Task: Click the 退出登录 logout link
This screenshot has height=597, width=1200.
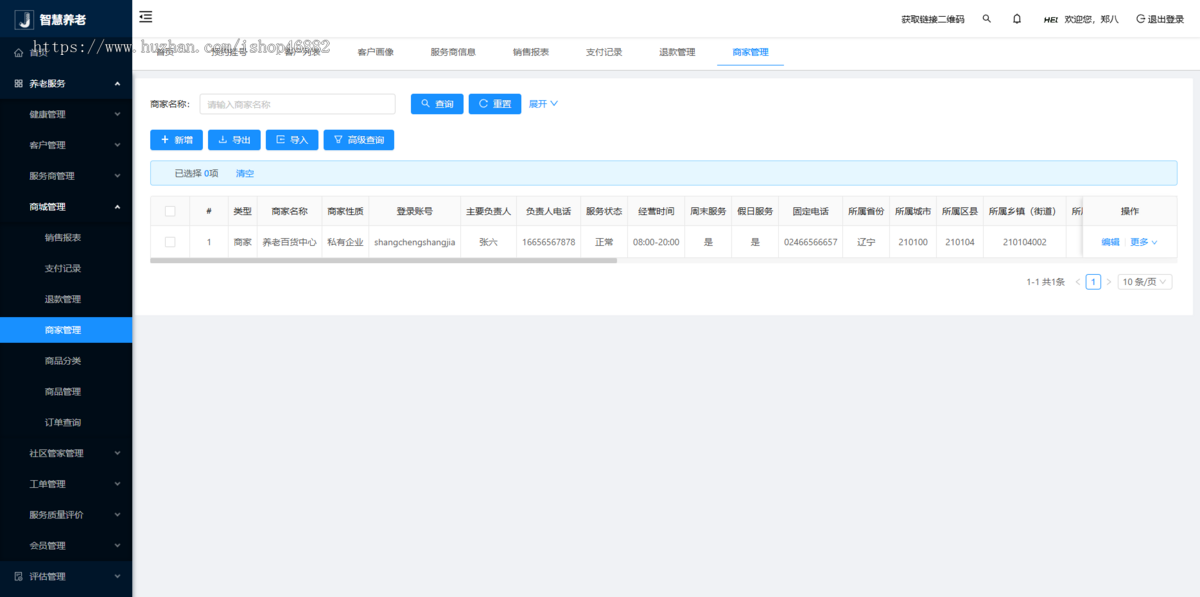Action: tap(1160, 19)
